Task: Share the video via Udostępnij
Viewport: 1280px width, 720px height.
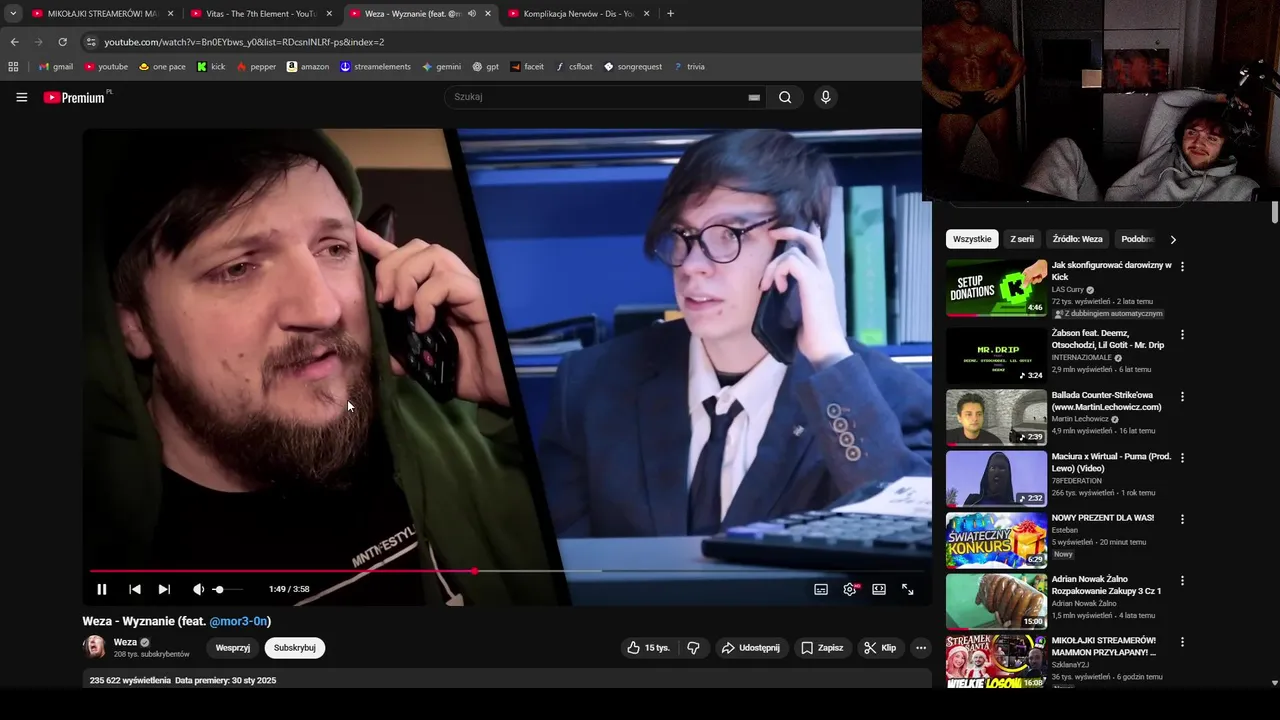Action: (x=751, y=648)
